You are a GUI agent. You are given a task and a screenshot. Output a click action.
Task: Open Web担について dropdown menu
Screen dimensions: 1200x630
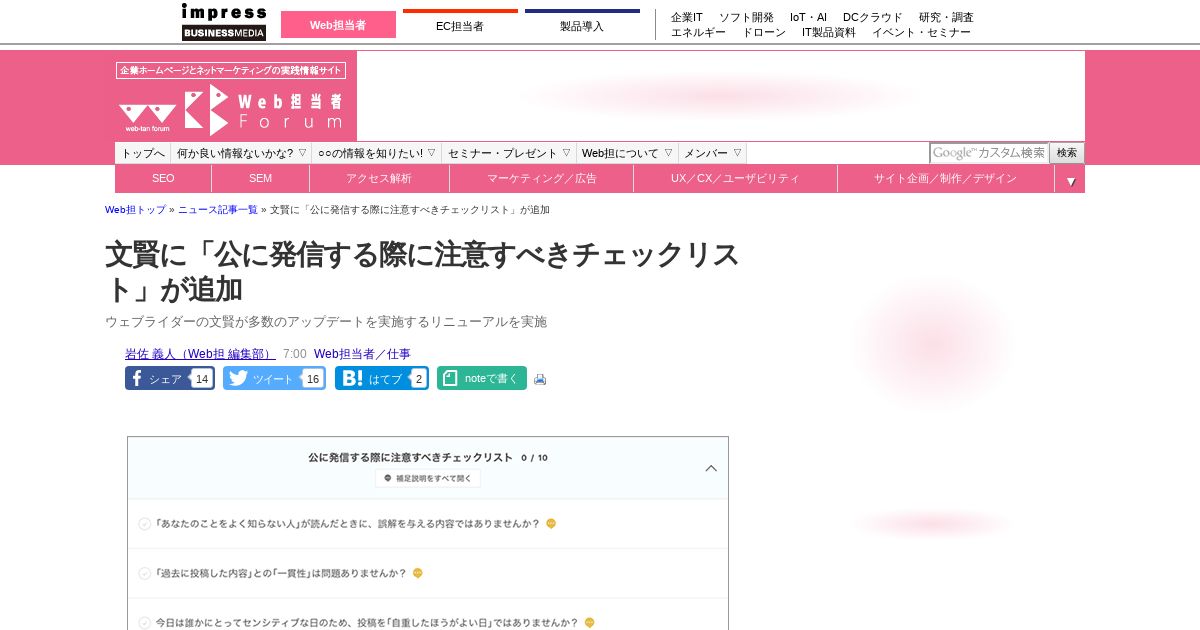pos(627,153)
